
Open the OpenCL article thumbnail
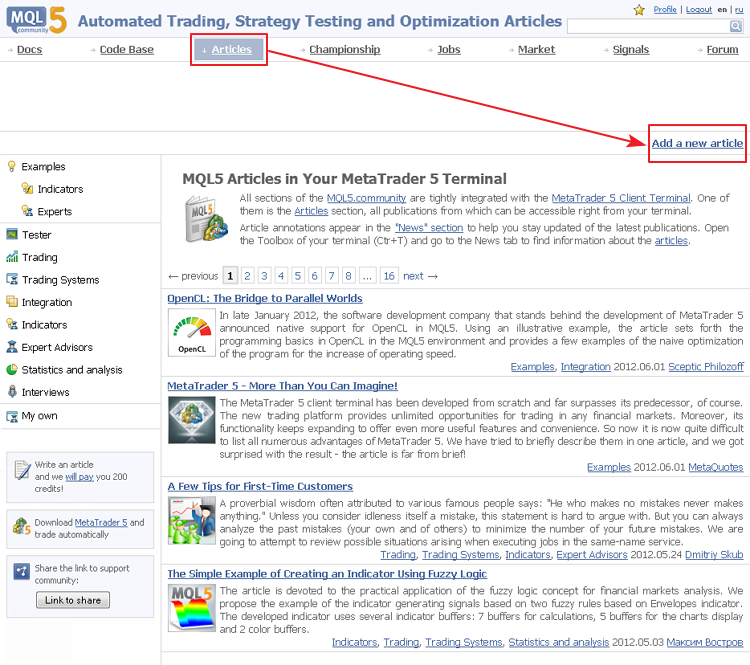(192, 332)
